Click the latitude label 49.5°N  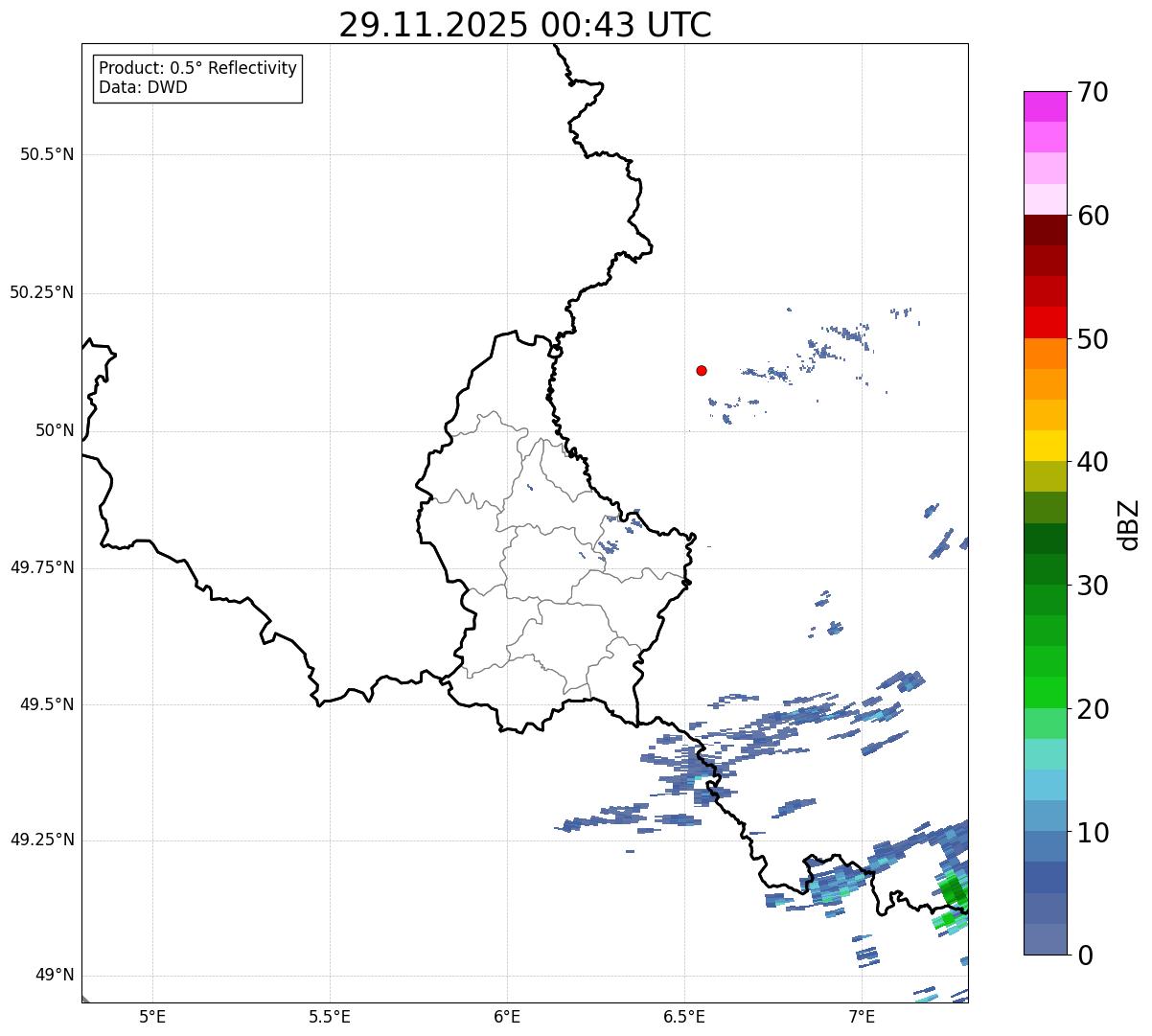click(x=47, y=704)
